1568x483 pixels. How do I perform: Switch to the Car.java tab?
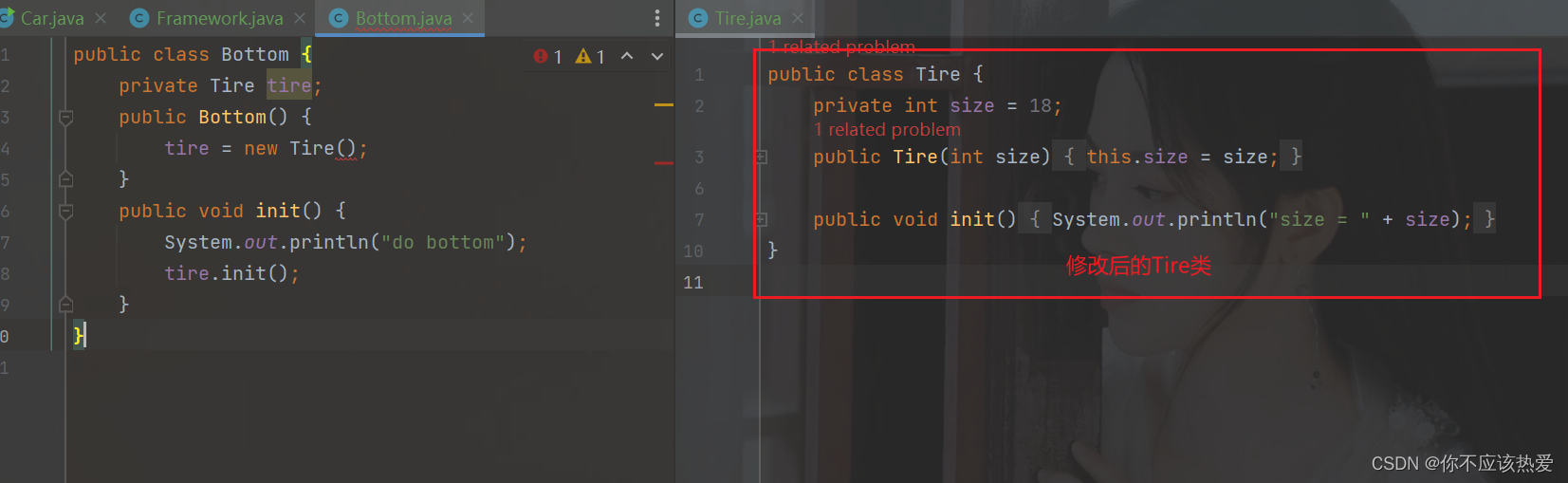pyautogui.click(x=52, y=18)
